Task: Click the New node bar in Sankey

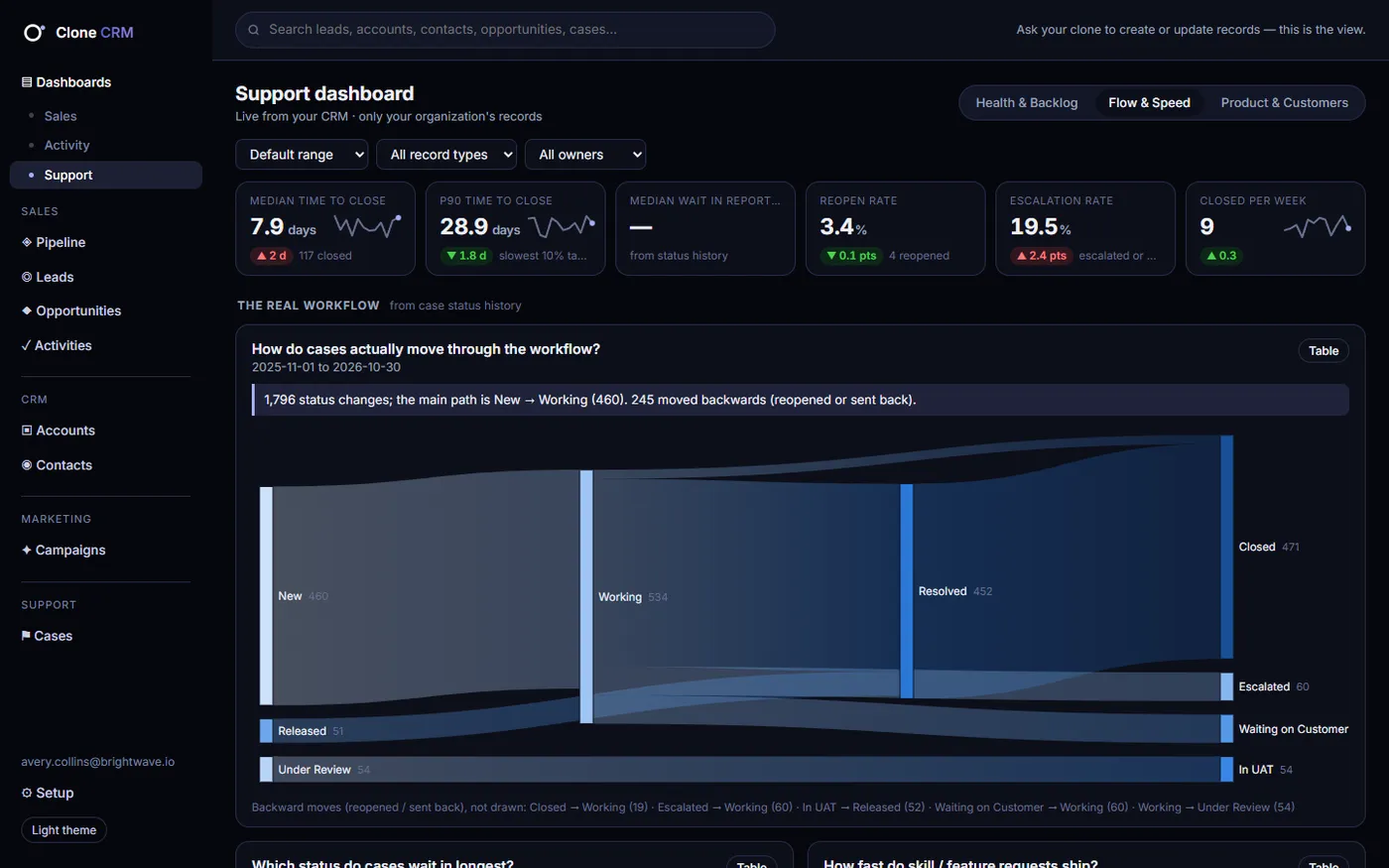Action: pos(266,596)
